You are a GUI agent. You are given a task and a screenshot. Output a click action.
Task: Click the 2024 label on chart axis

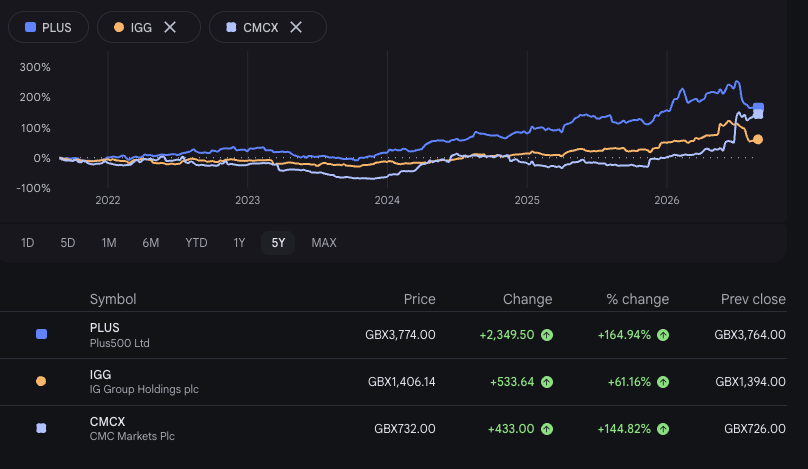[x=387, y=200]
